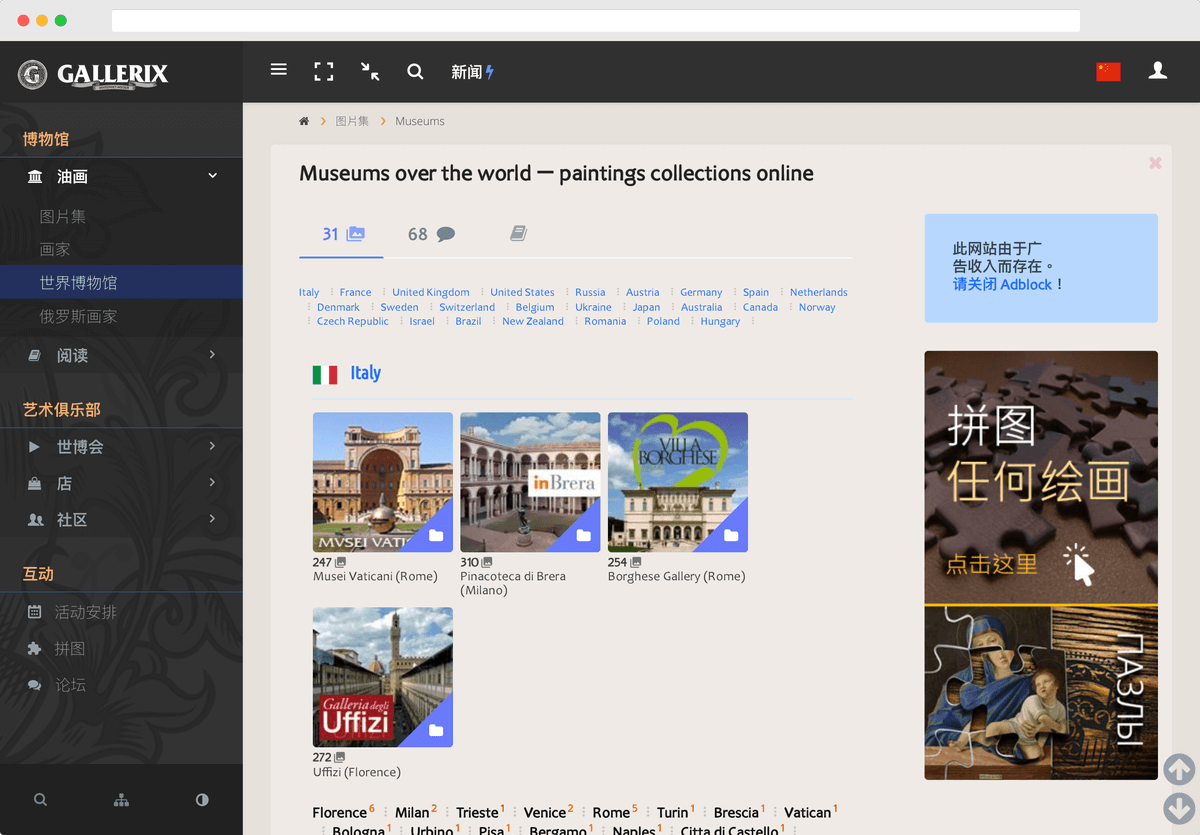Click the sitemap icon in sidebar footer
The image size is (1200, 835).
[x=121, y=800]
